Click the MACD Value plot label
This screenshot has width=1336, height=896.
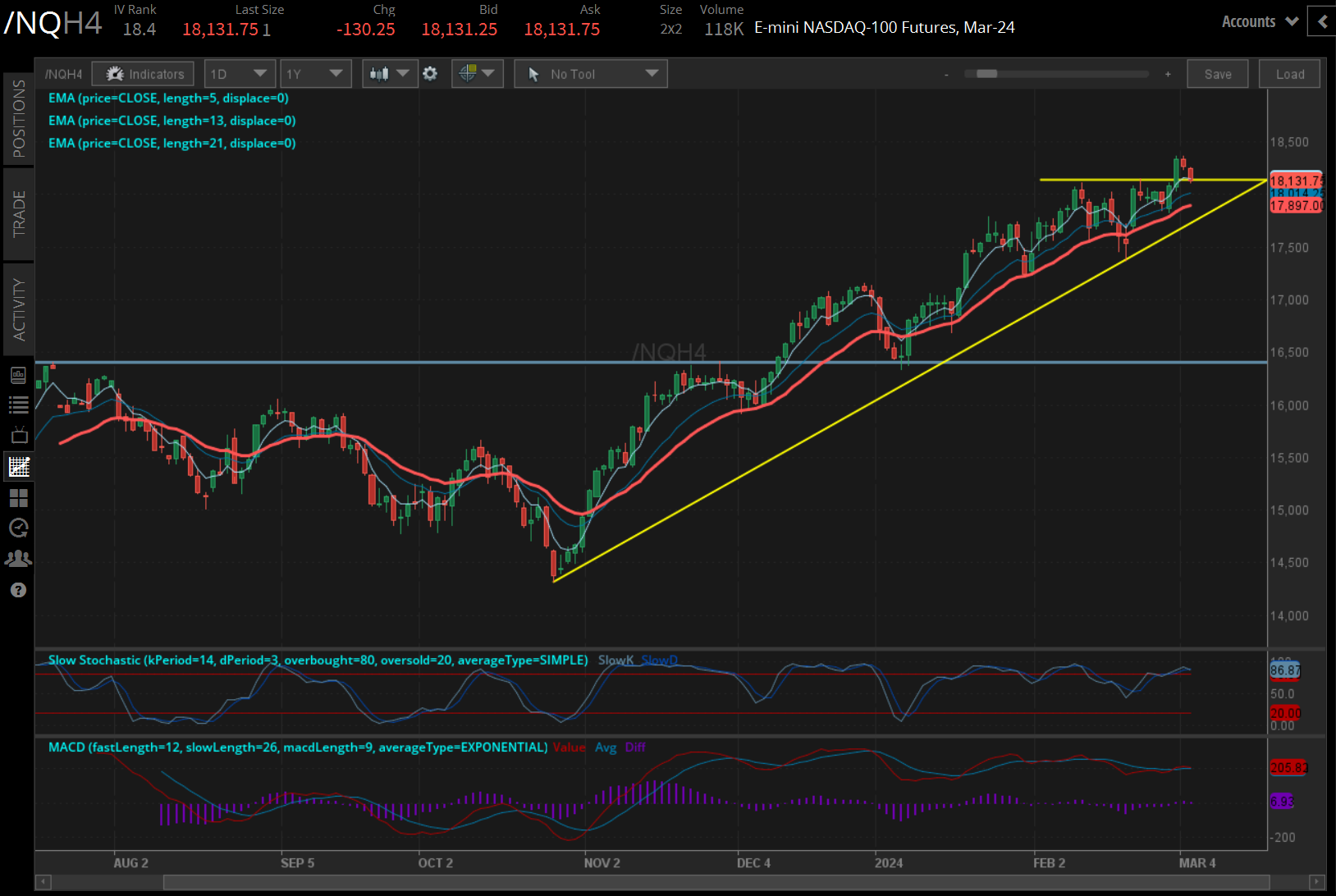coord(569,747)
